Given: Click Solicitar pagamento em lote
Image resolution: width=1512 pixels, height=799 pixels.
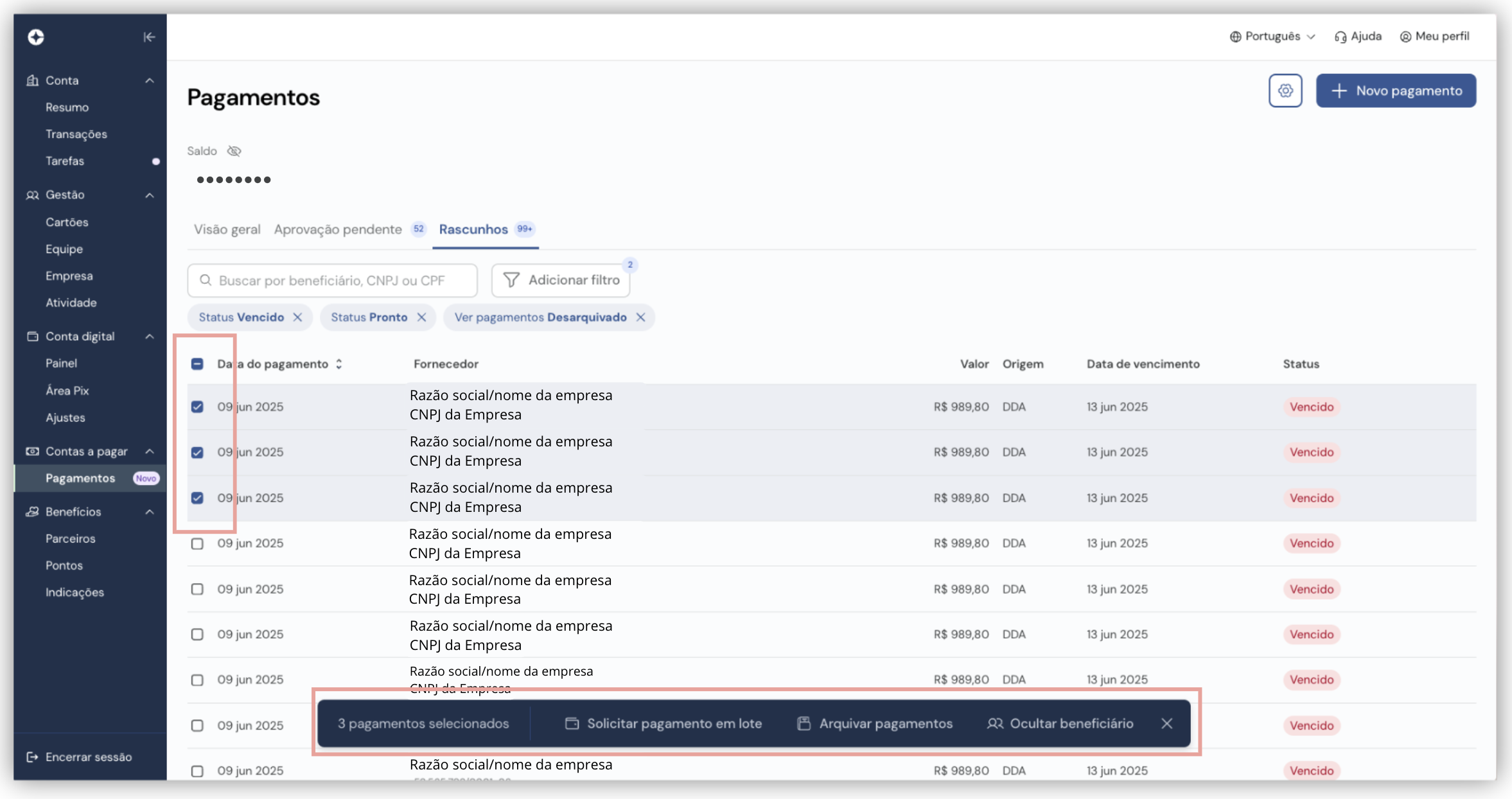Looking at the screenshot, I should (664, 723).
